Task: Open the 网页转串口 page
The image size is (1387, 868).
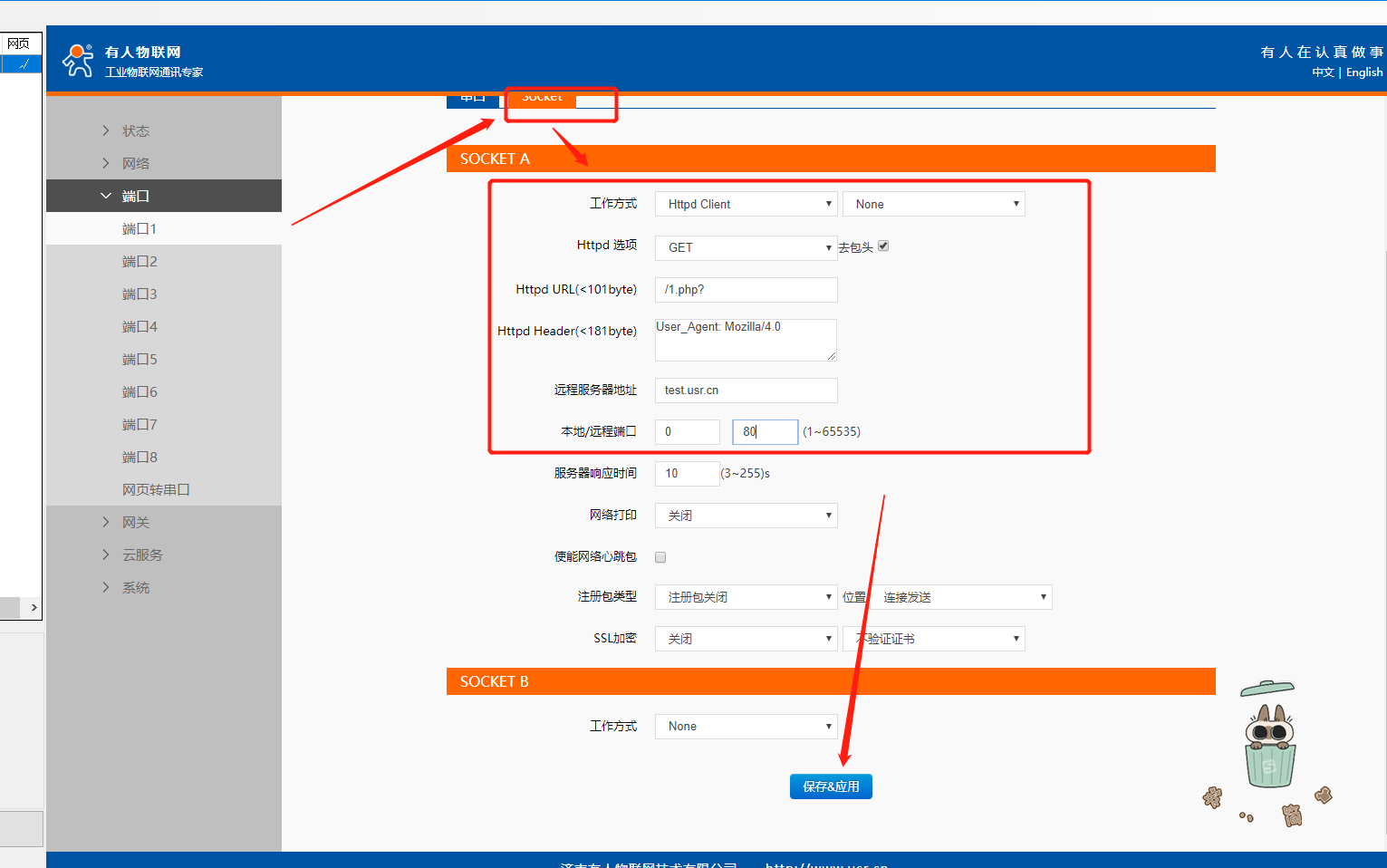Action: coord(164,489)
